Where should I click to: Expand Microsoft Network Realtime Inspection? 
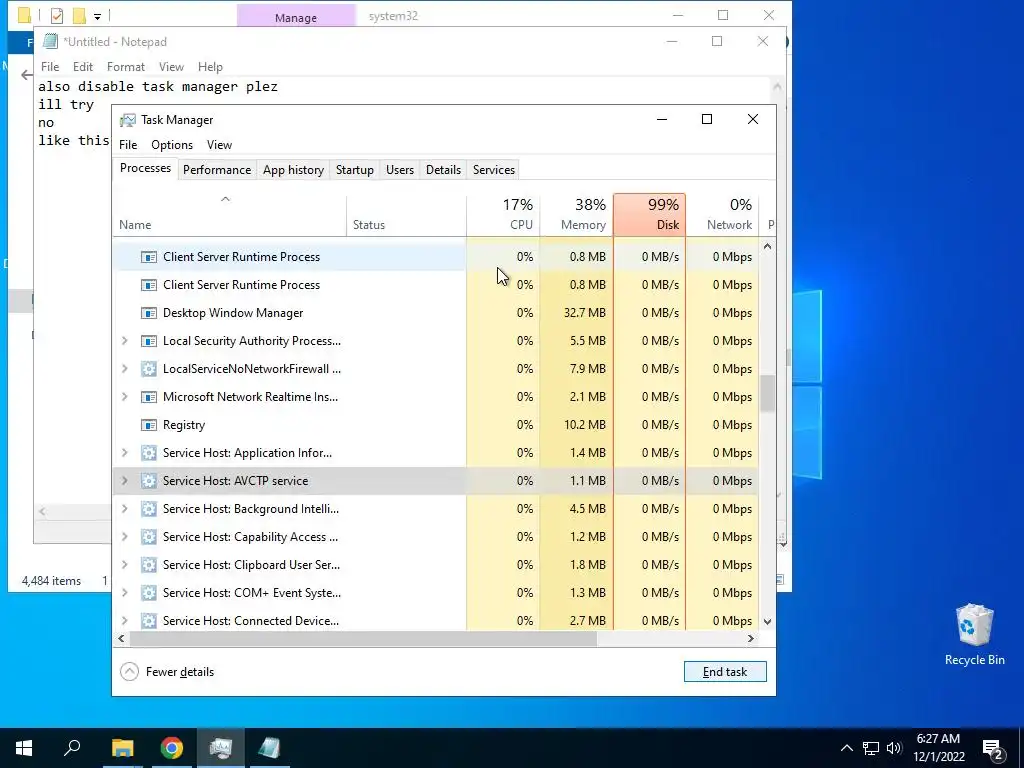[x=125, y=397]
